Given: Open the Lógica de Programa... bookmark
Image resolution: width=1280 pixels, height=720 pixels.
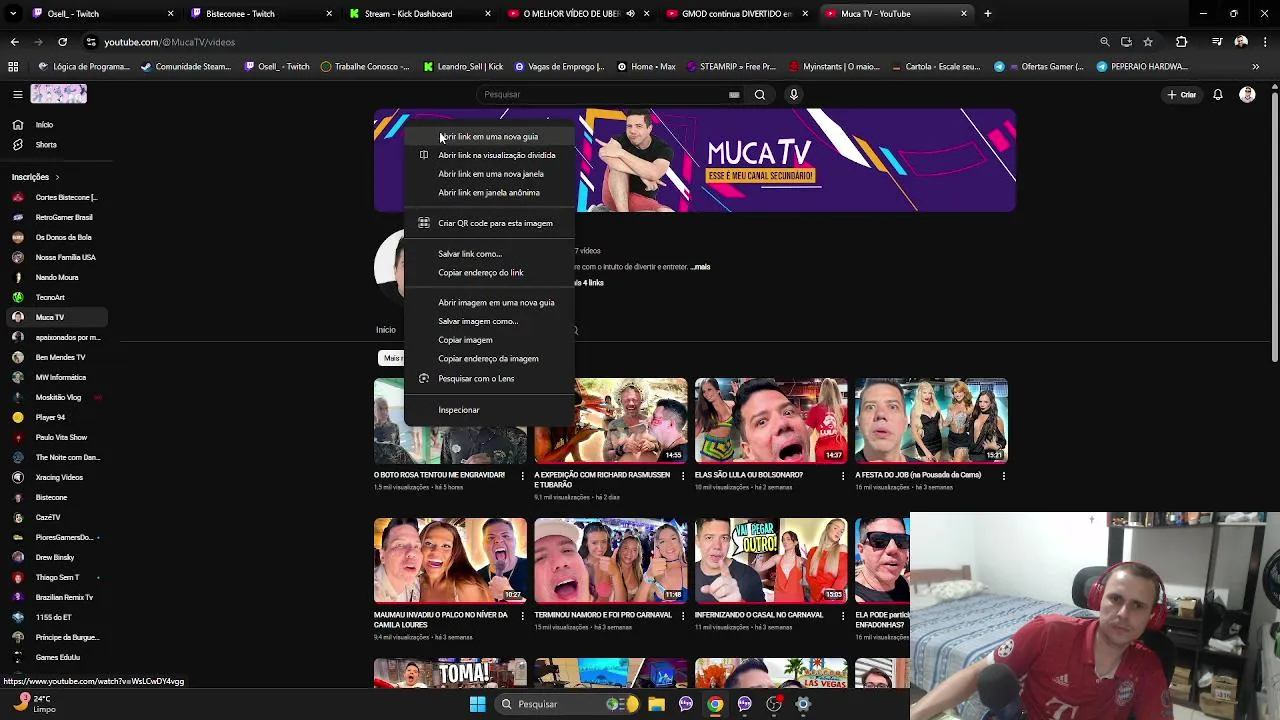Looking at the screenshot, I should [84, 67].
